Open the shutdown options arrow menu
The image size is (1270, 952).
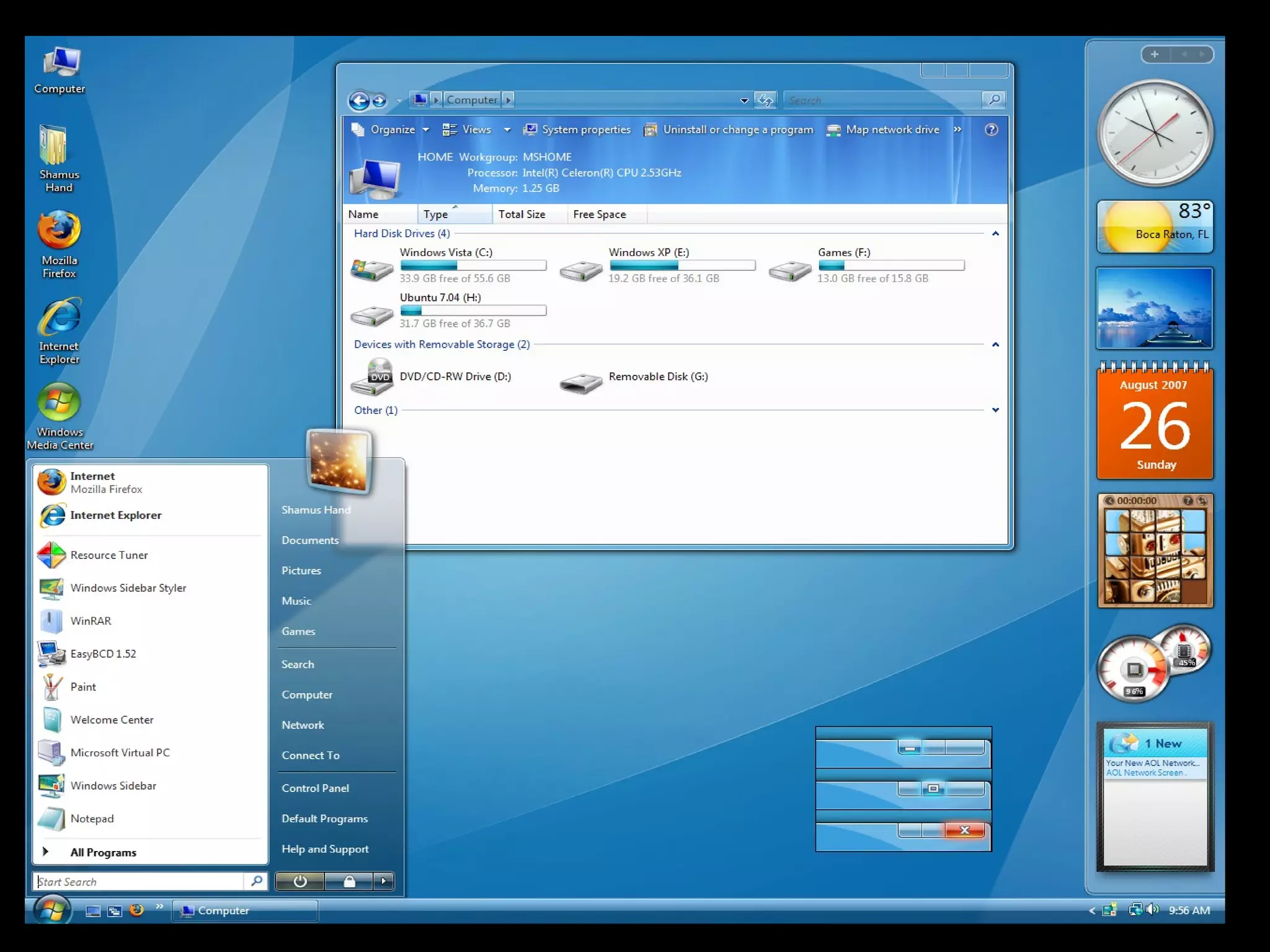pyautogui.click(x=384, y=881)
